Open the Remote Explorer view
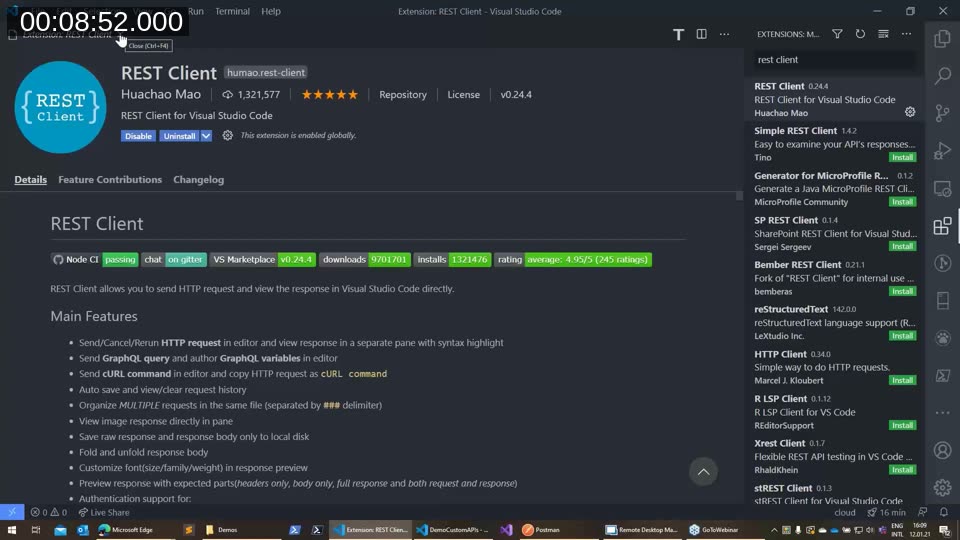The height and width of the screenshot is (540, 960). [x=942, y=189]
